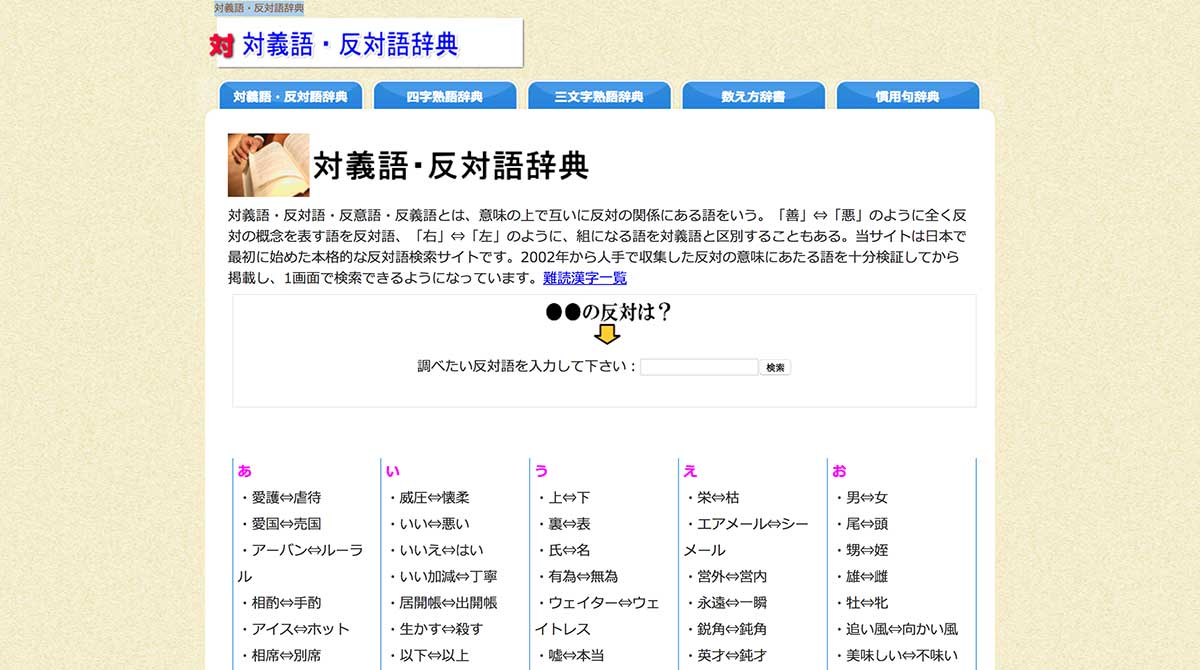
Task: Click the antonym search input field
Action: [698, 366]
